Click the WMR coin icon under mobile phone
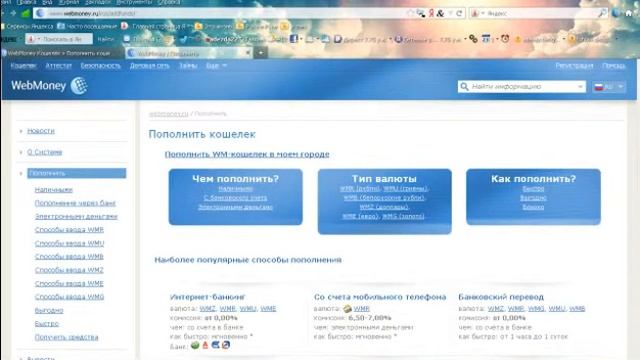 click(x=347, y=309)
